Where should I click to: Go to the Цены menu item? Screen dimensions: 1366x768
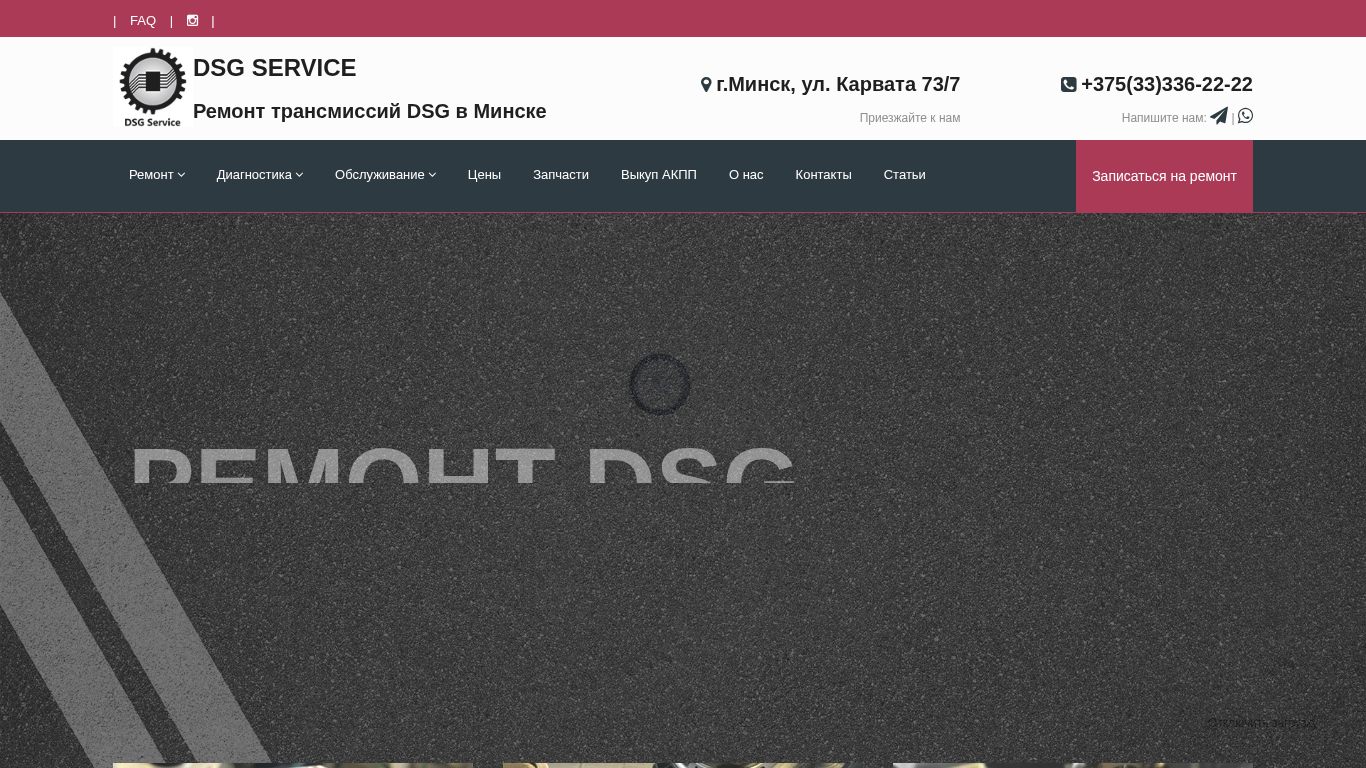tap(484, 175)
